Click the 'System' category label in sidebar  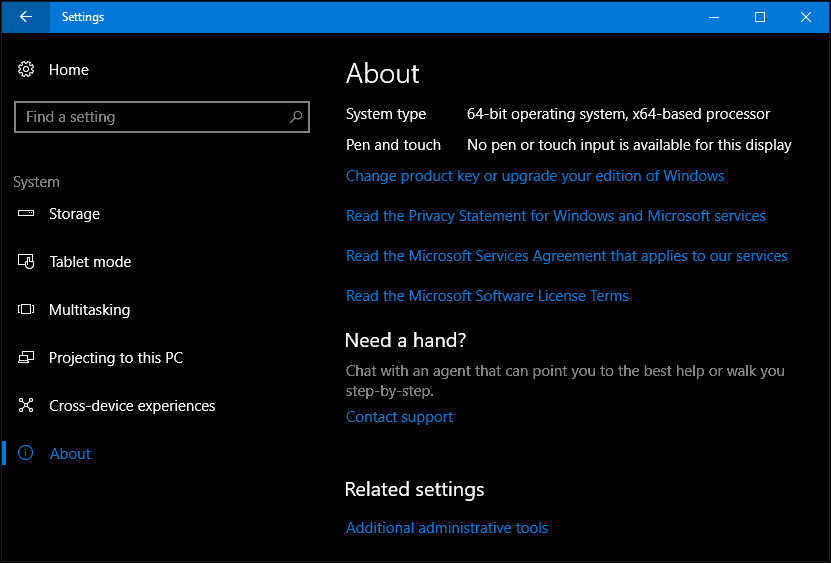click(36, 182)
